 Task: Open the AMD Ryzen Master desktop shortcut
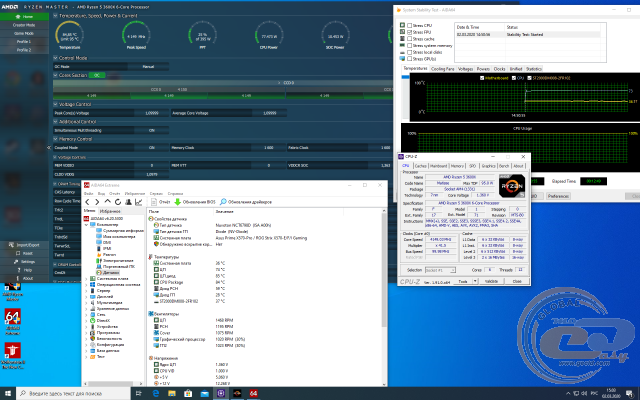pyautogui.click(x=13, y=292)
